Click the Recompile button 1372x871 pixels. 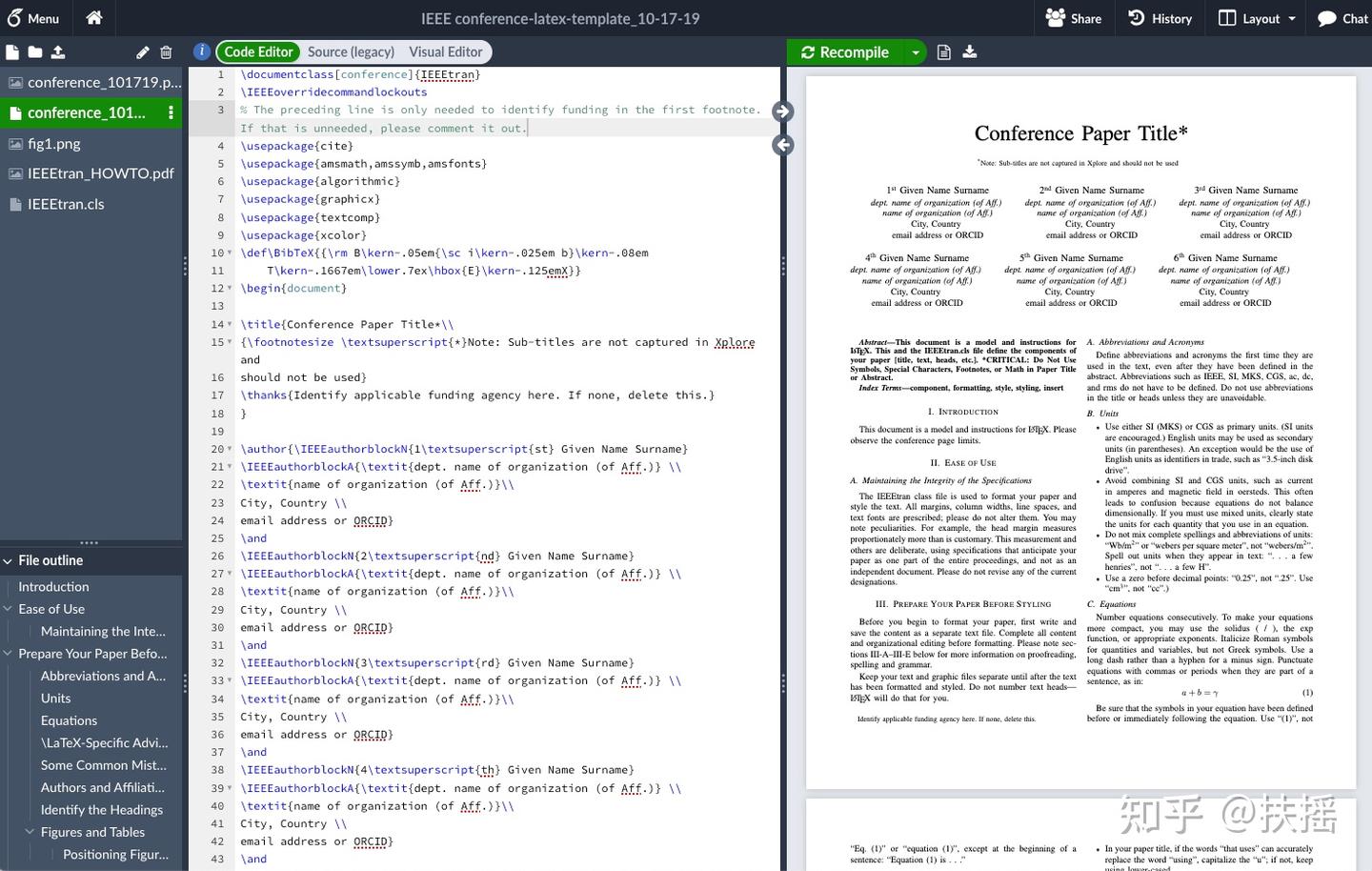(845, 52)
